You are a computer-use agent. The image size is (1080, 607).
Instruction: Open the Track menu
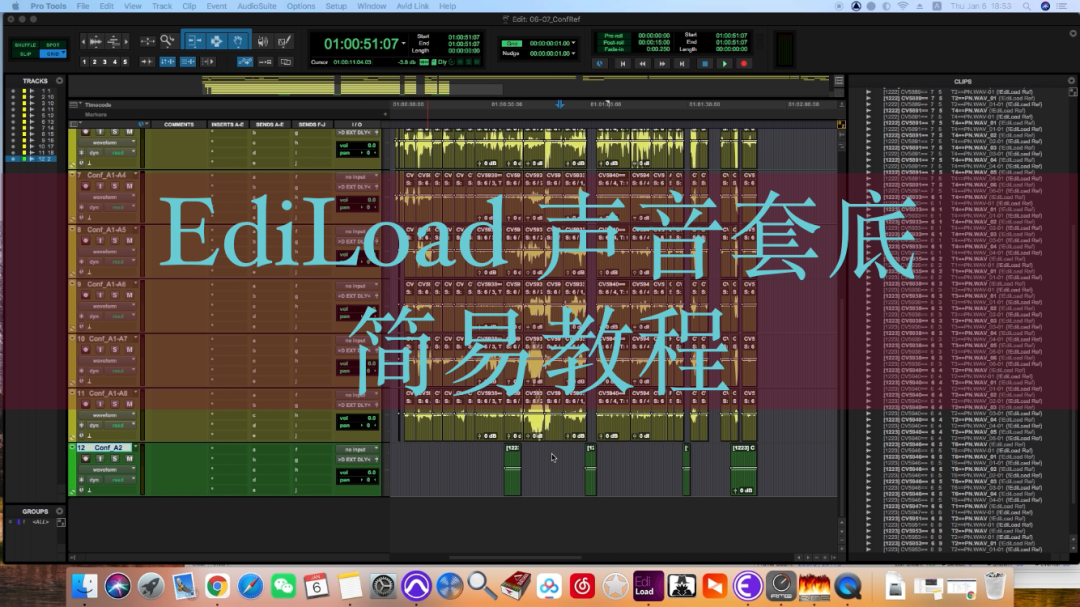pyautogui.click(x=162, y=6)
